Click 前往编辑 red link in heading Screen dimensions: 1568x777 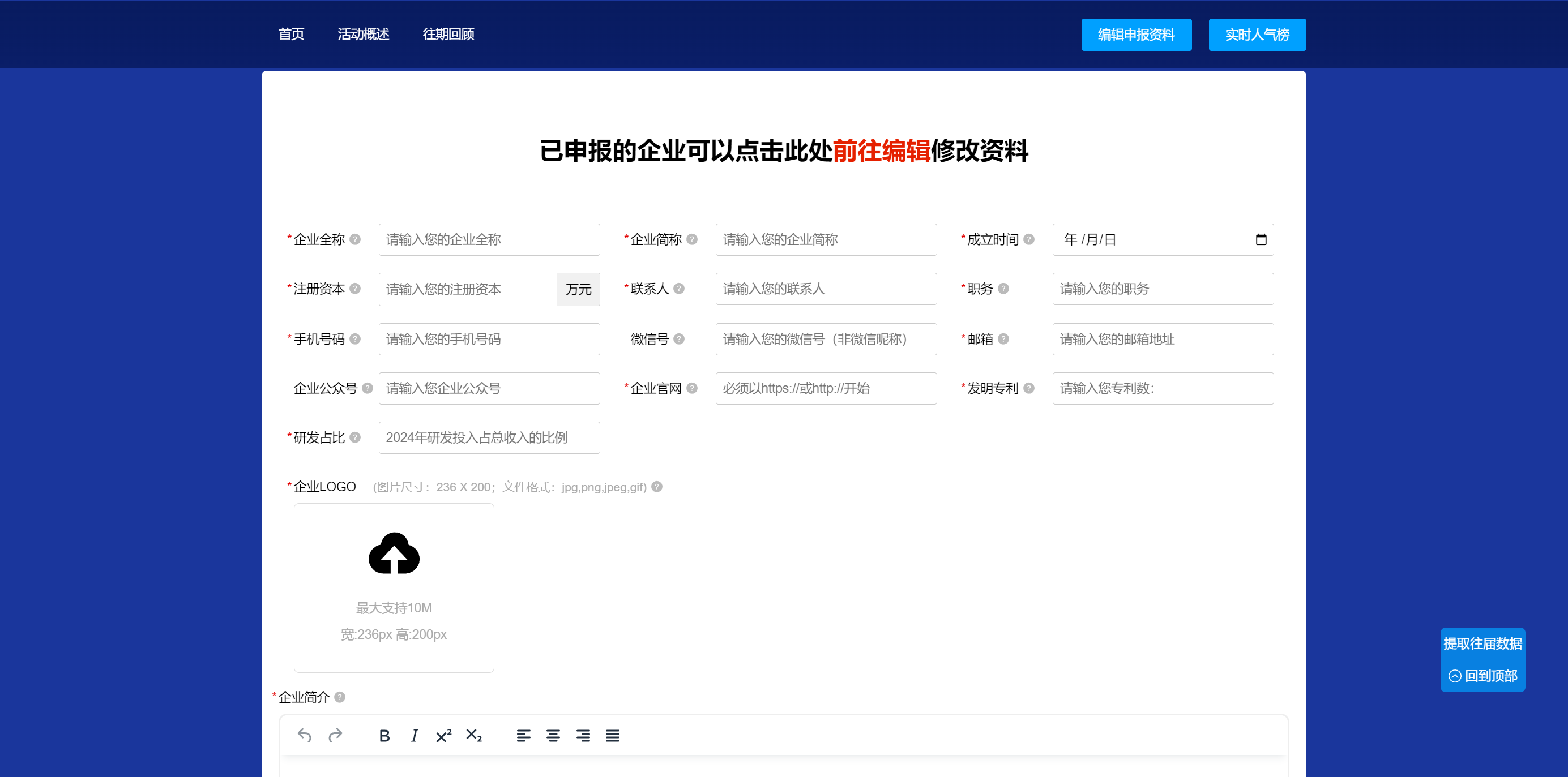point(881,151)
